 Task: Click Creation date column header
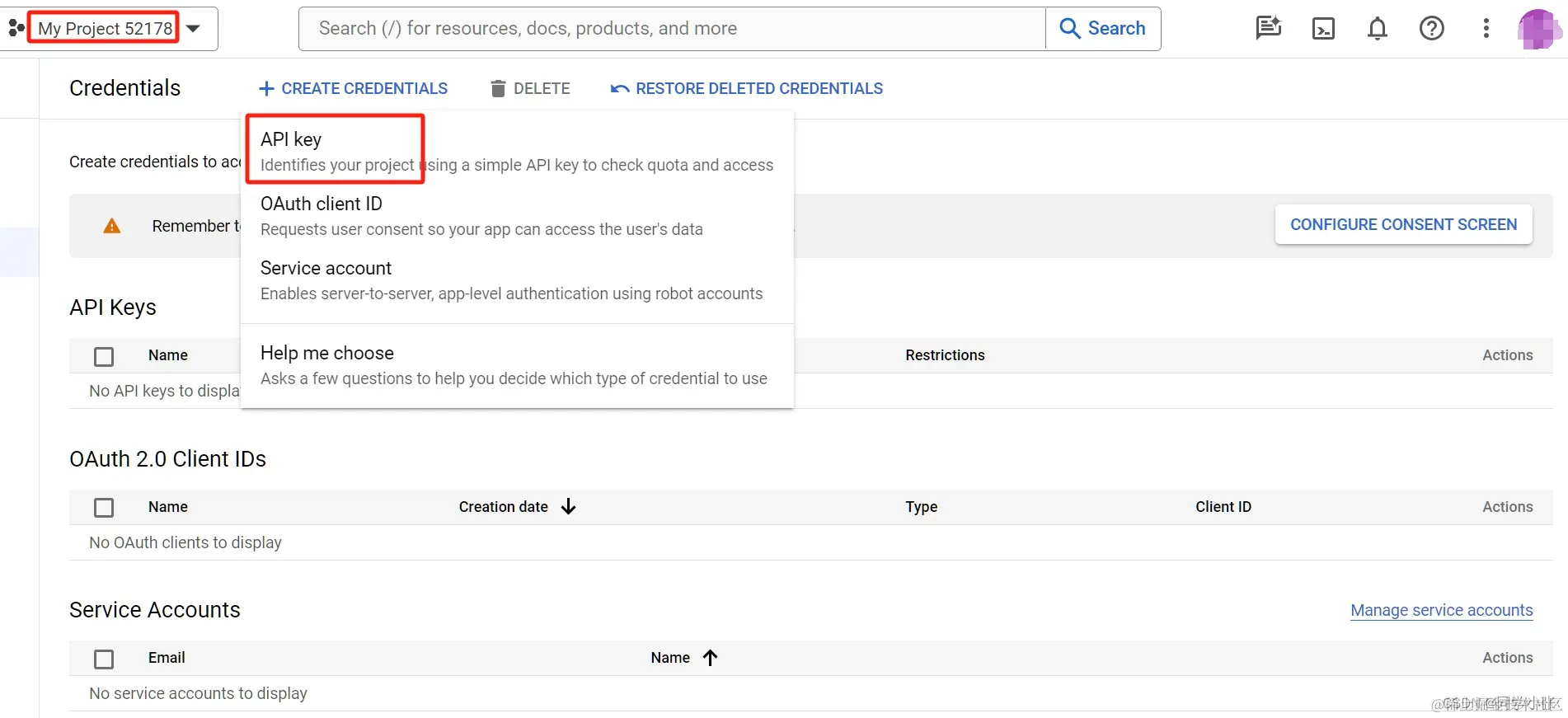click(503, 507)
